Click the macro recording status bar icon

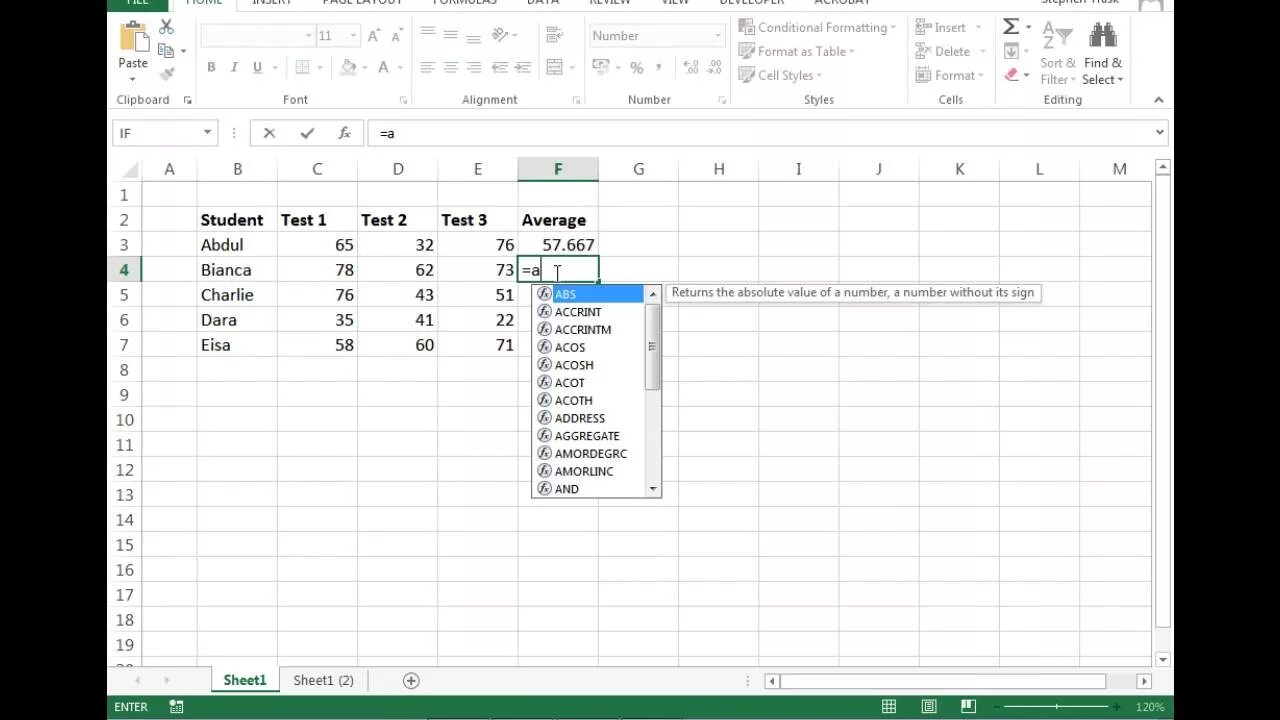click(177, 707)
